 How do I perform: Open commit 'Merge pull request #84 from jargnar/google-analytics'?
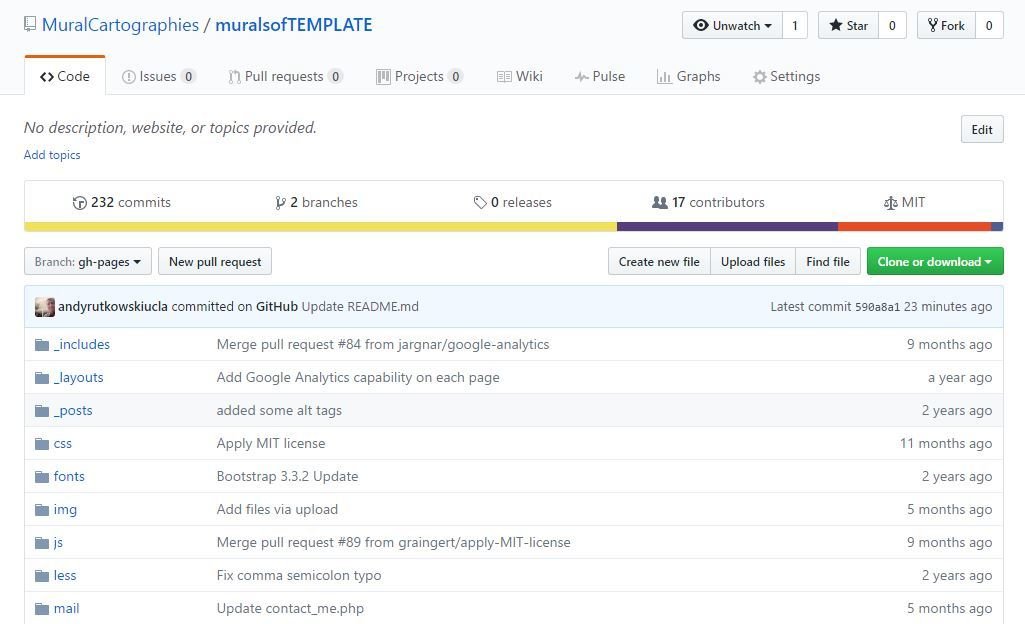tap(383, 345)
